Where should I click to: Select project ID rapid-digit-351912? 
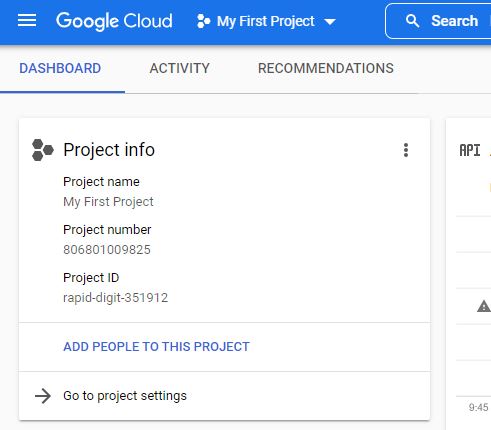pyautogui.click(x=116, y=298)
